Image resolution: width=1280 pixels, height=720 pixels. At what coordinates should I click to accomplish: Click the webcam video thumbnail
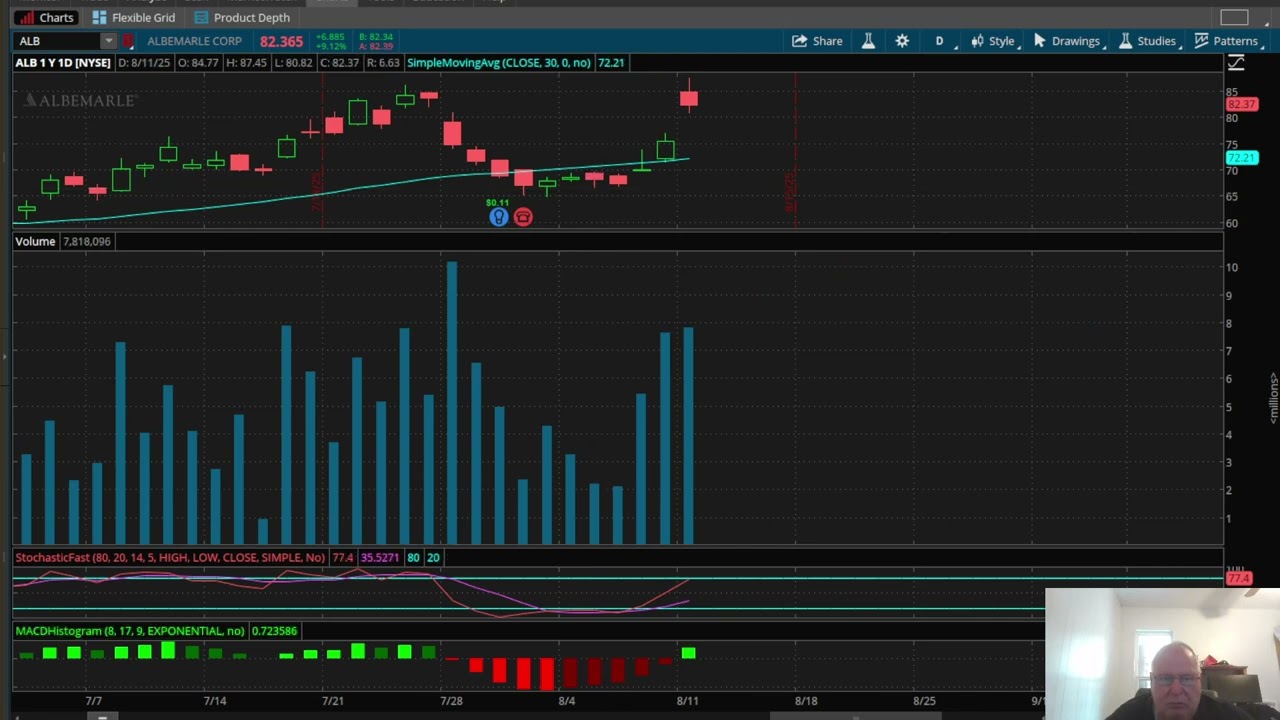pos(1162,654)
